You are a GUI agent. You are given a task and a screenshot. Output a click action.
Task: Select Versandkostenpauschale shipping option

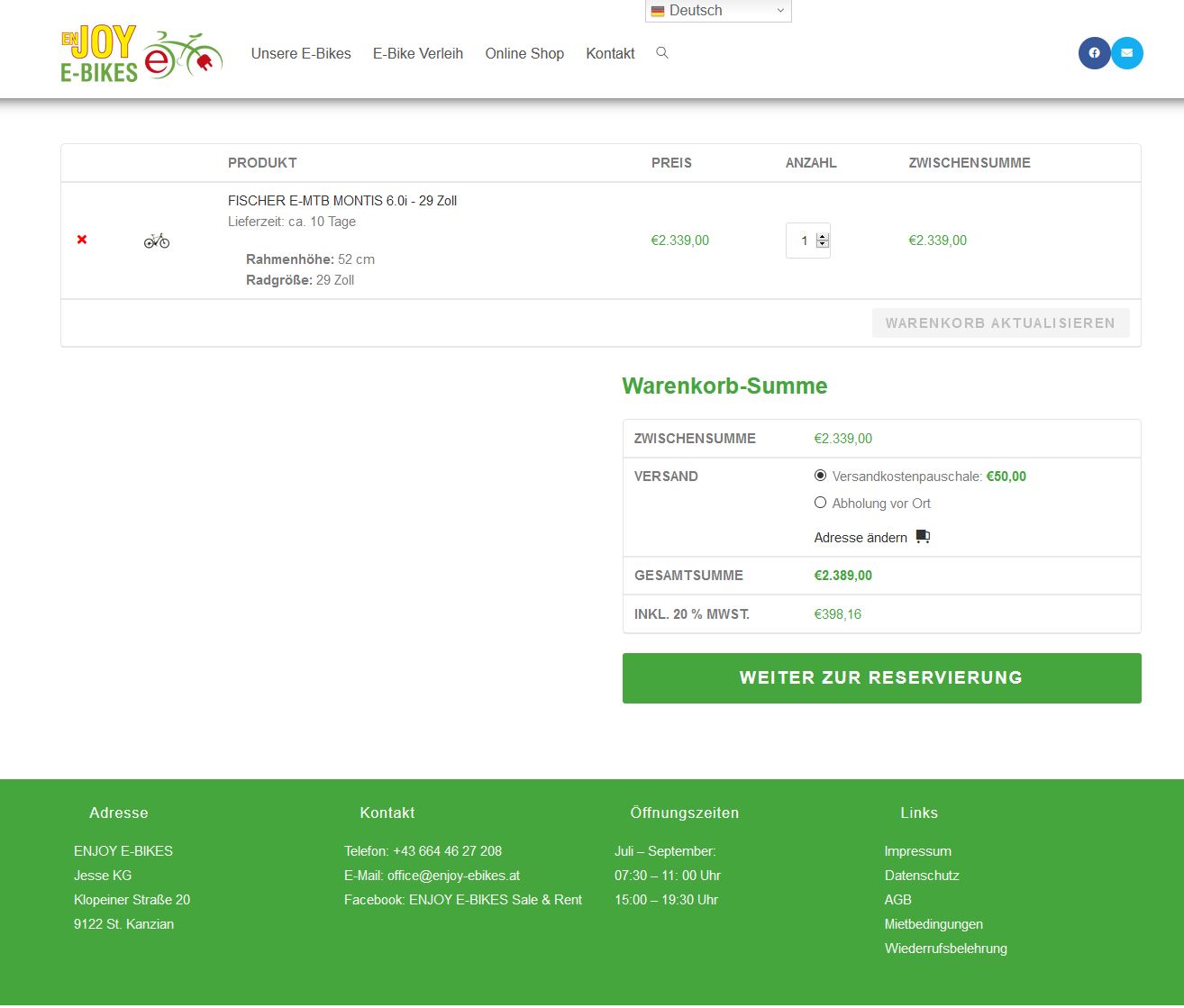(820, 476)
